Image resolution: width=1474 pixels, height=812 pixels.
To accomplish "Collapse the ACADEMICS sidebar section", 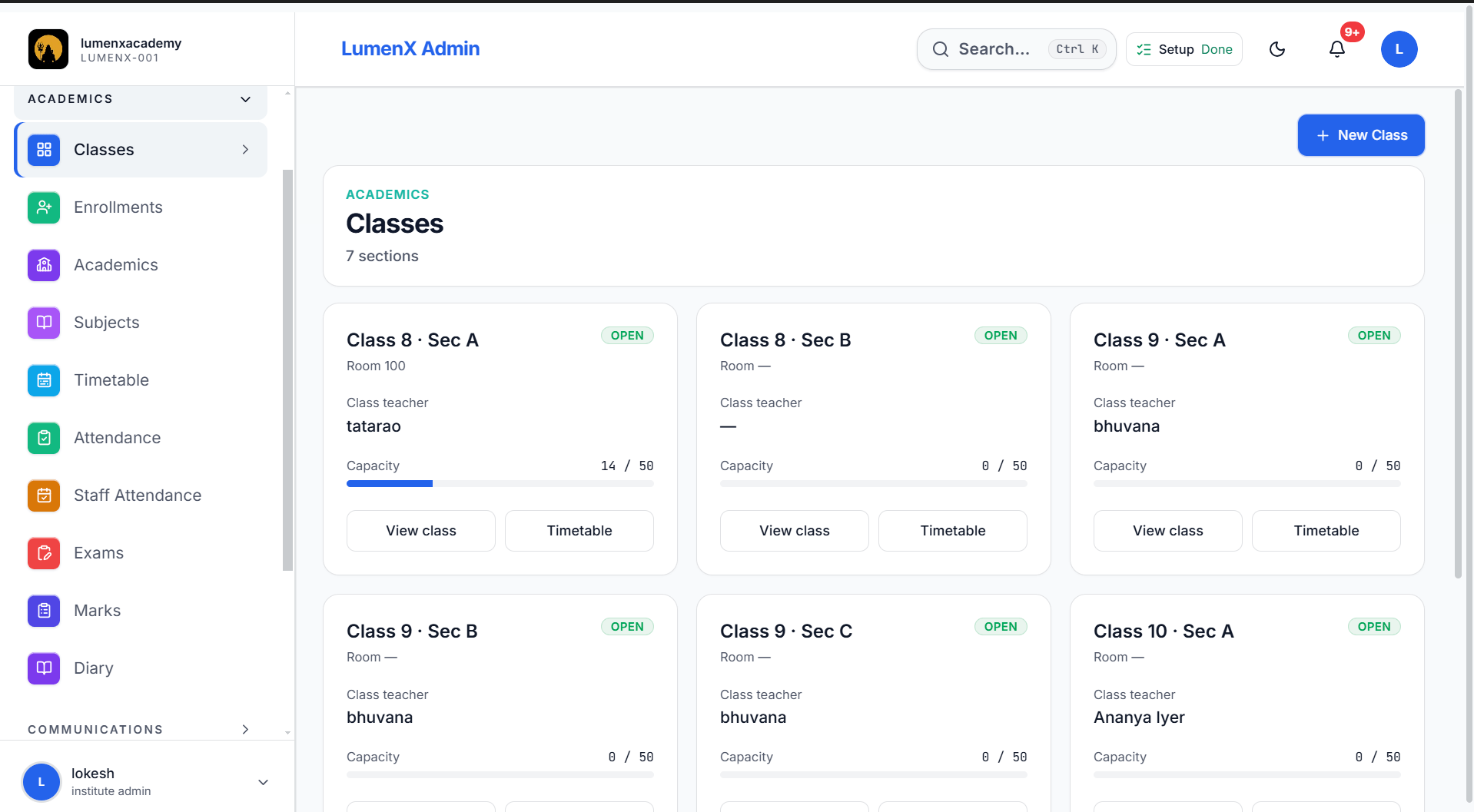I will pos(141,99).
